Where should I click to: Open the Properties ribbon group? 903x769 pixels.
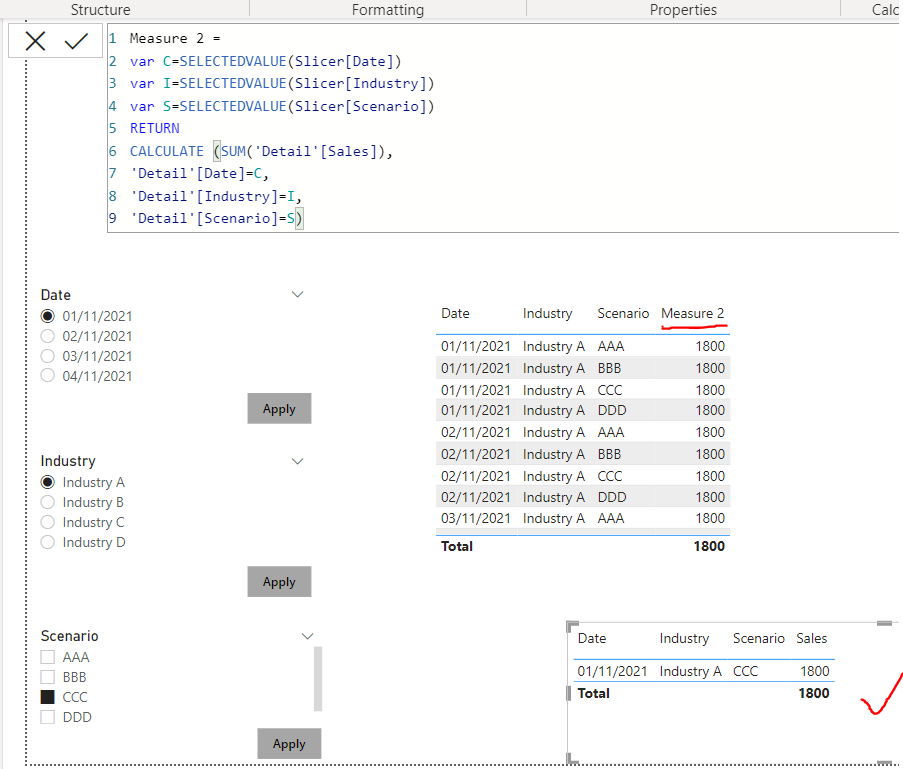click(x=683, y=10)
